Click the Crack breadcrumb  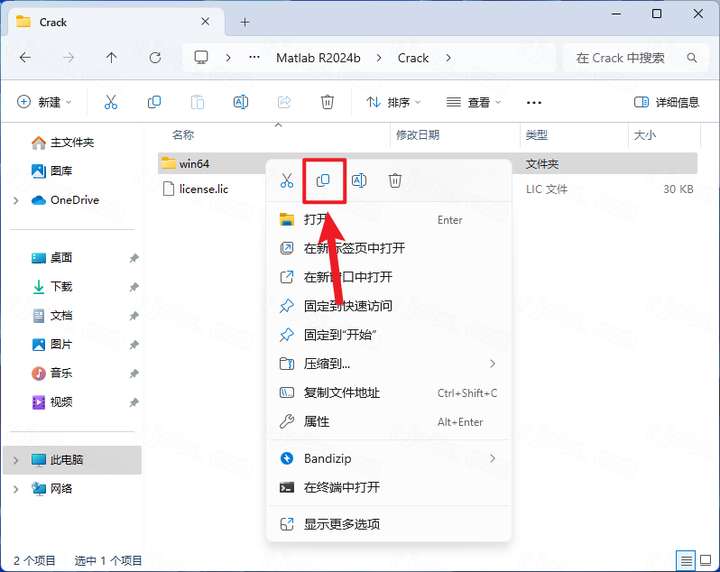pos(413,58)
